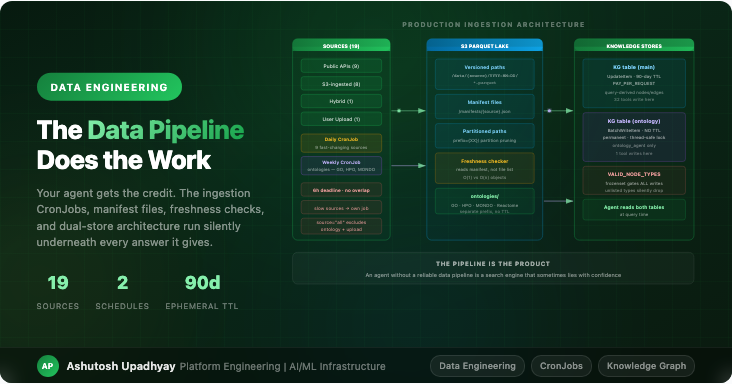The image size is (732, 384).
Task: Click the 6h deadline no overlap note
Action: click(341, 190)
